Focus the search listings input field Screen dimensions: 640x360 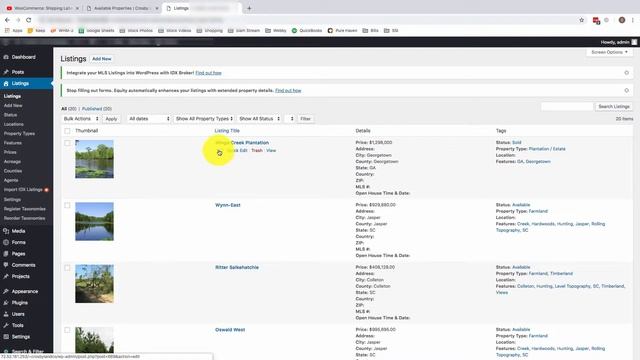[x=567, y=107]
